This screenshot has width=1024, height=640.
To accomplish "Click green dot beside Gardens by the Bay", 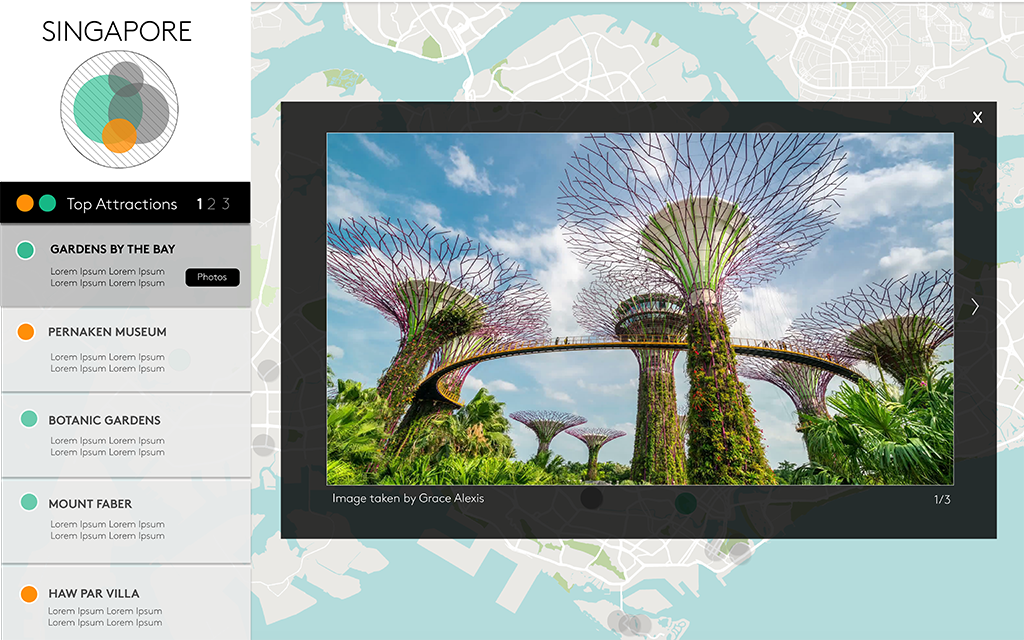I will pyautogui.click(x=25, y=249).
